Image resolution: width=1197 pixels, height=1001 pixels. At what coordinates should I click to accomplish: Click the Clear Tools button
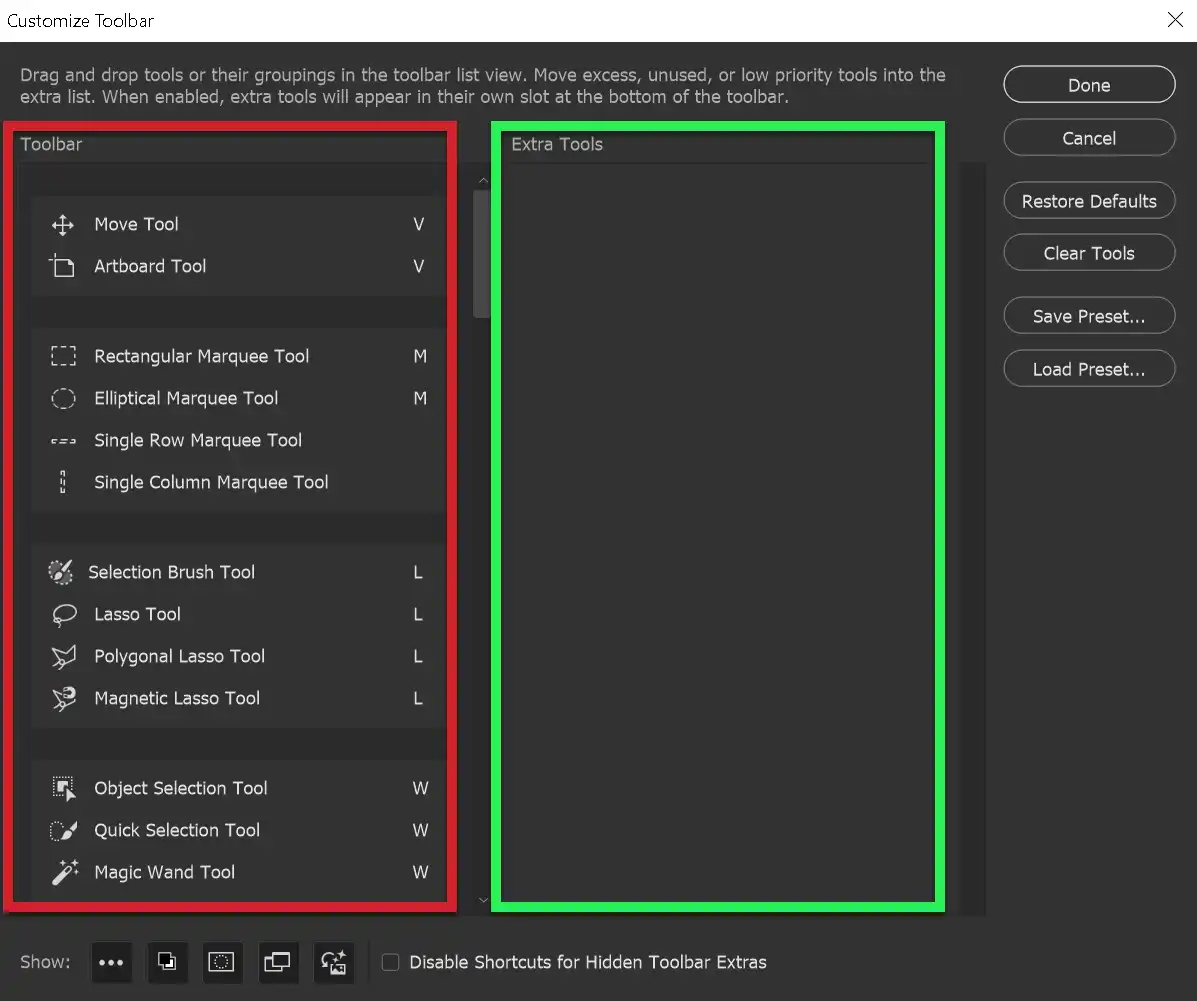click(x=1088, y=253)
